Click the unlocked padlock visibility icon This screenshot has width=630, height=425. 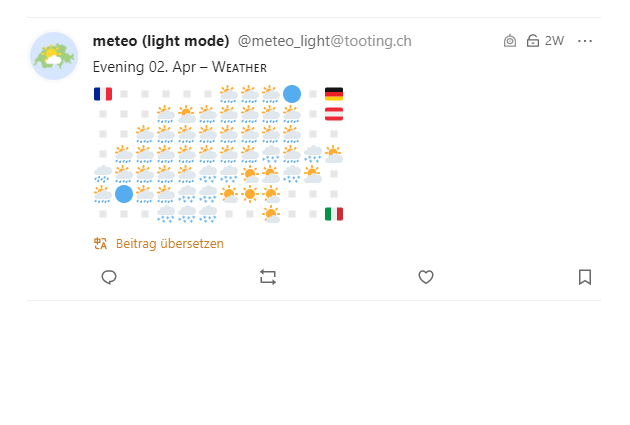tap(532, 41)
